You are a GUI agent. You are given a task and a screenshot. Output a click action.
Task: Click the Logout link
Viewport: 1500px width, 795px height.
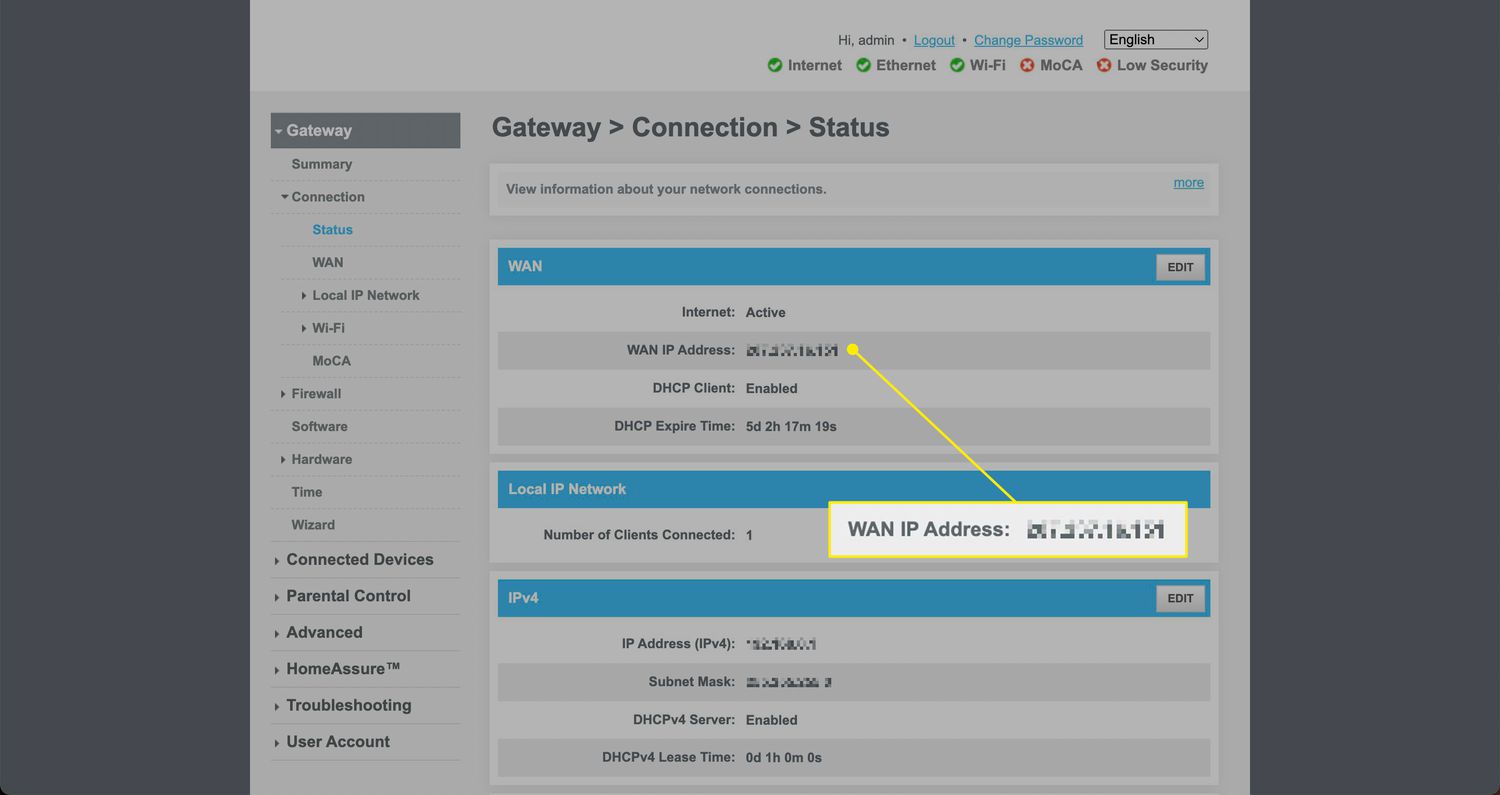coord(934,40)
